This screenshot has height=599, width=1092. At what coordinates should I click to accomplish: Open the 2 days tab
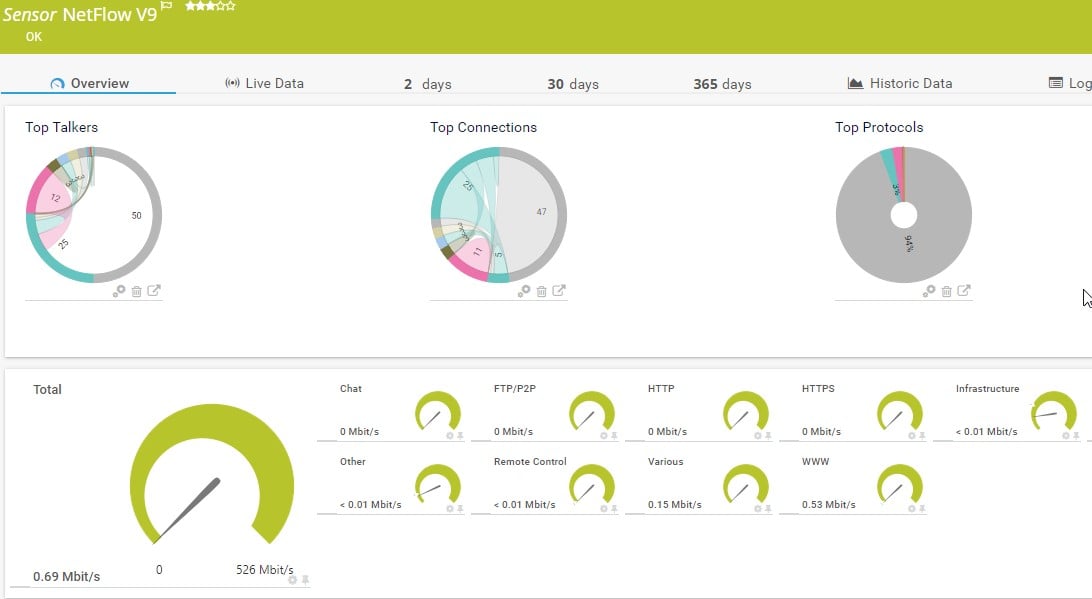(x=428, y=84)
